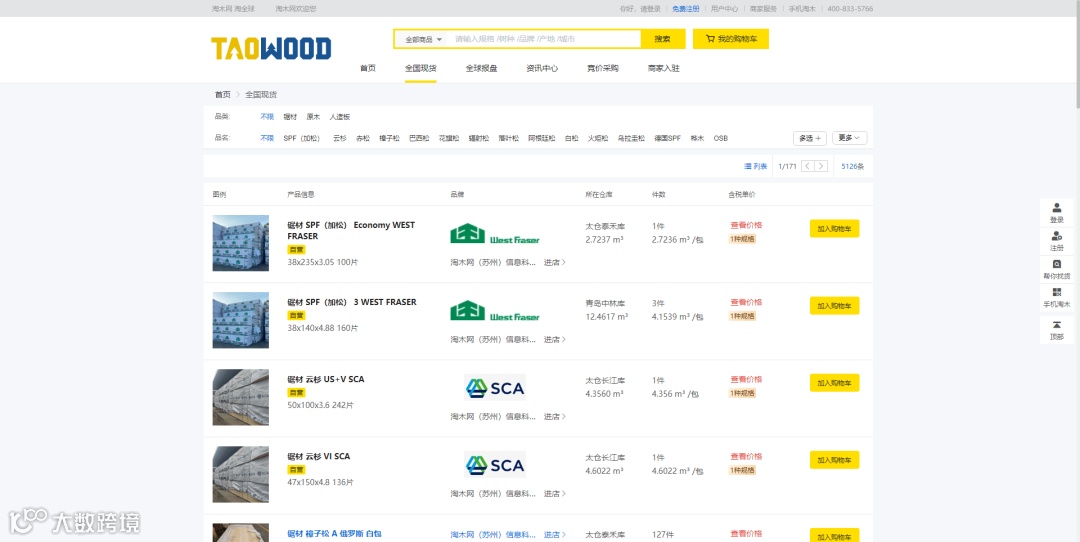Open 帮你找货 in the right sidebar
The image size is (1080, 542).
pyautogui.click(x=1057, y=269)
